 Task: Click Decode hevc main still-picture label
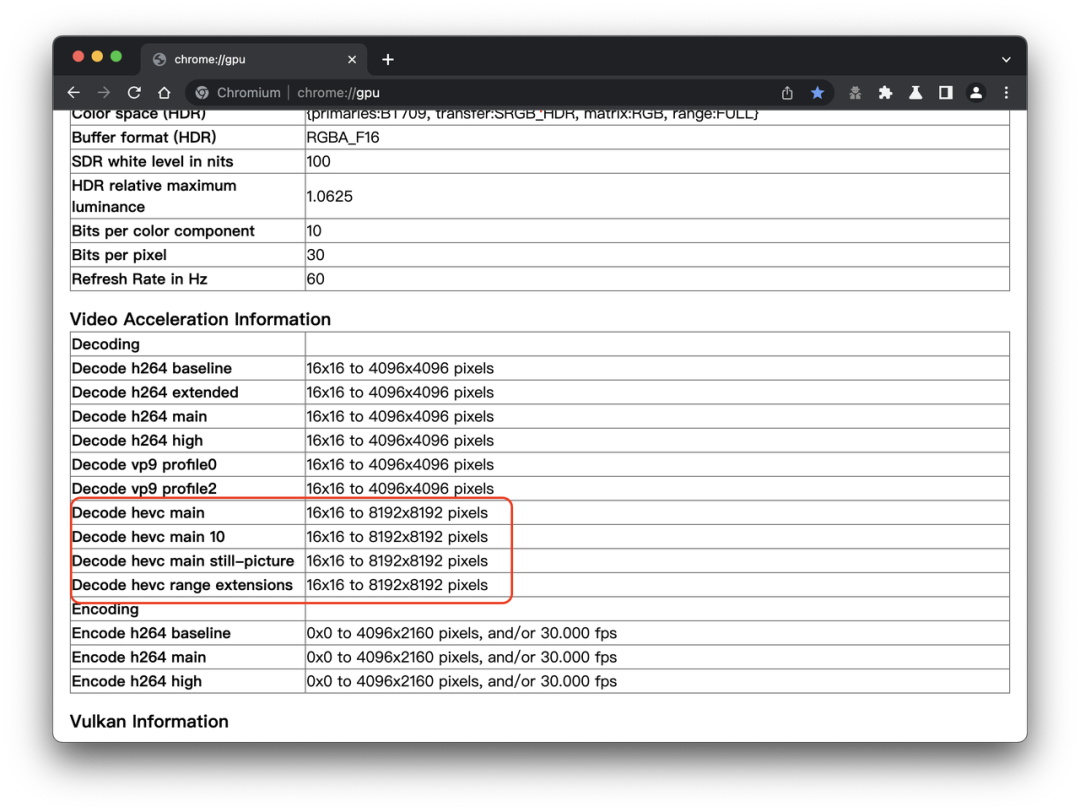(x=183, y=561)
